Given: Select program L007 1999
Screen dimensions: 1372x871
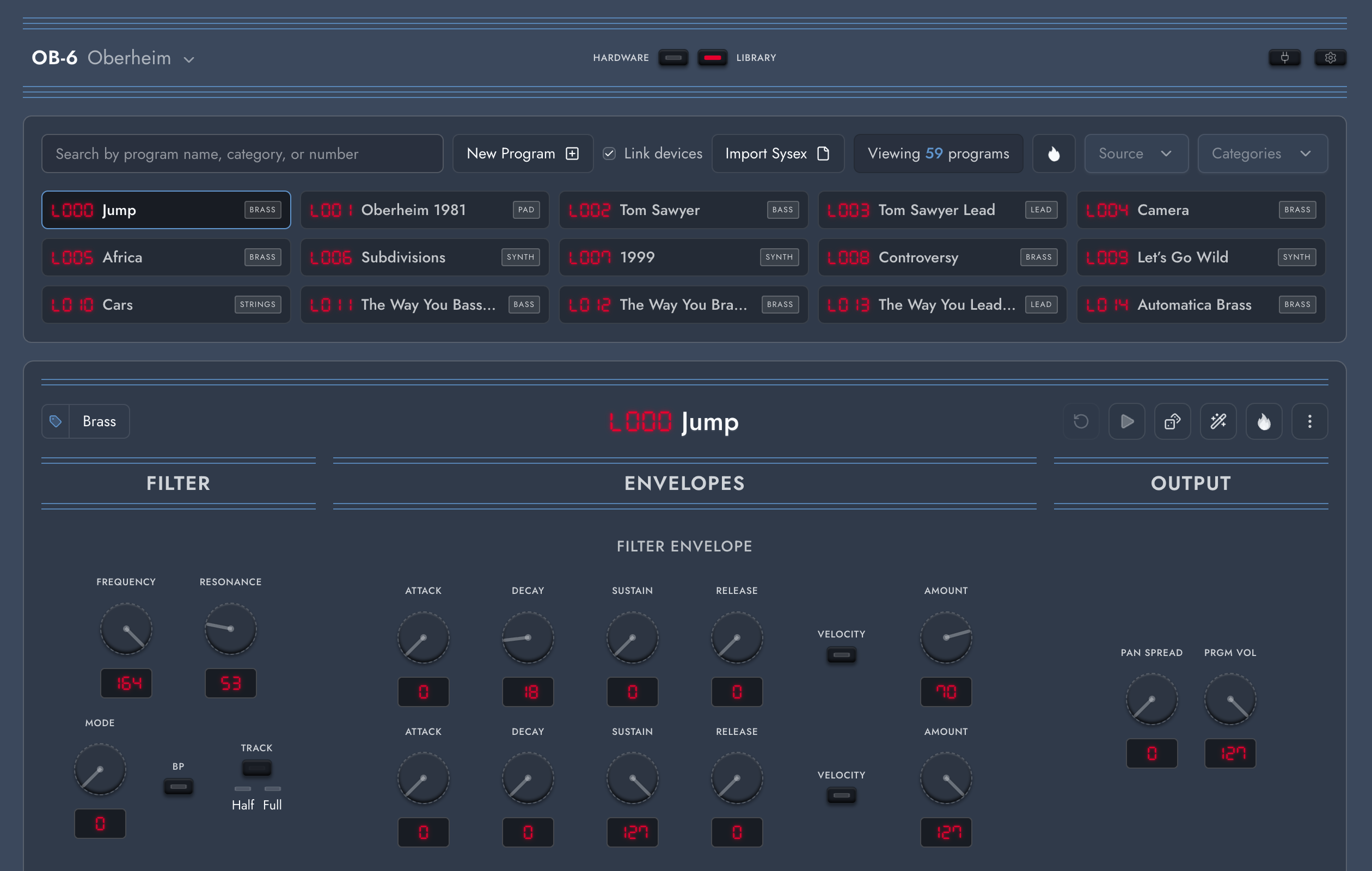Looking at the screenshot, I should (683, 257).
